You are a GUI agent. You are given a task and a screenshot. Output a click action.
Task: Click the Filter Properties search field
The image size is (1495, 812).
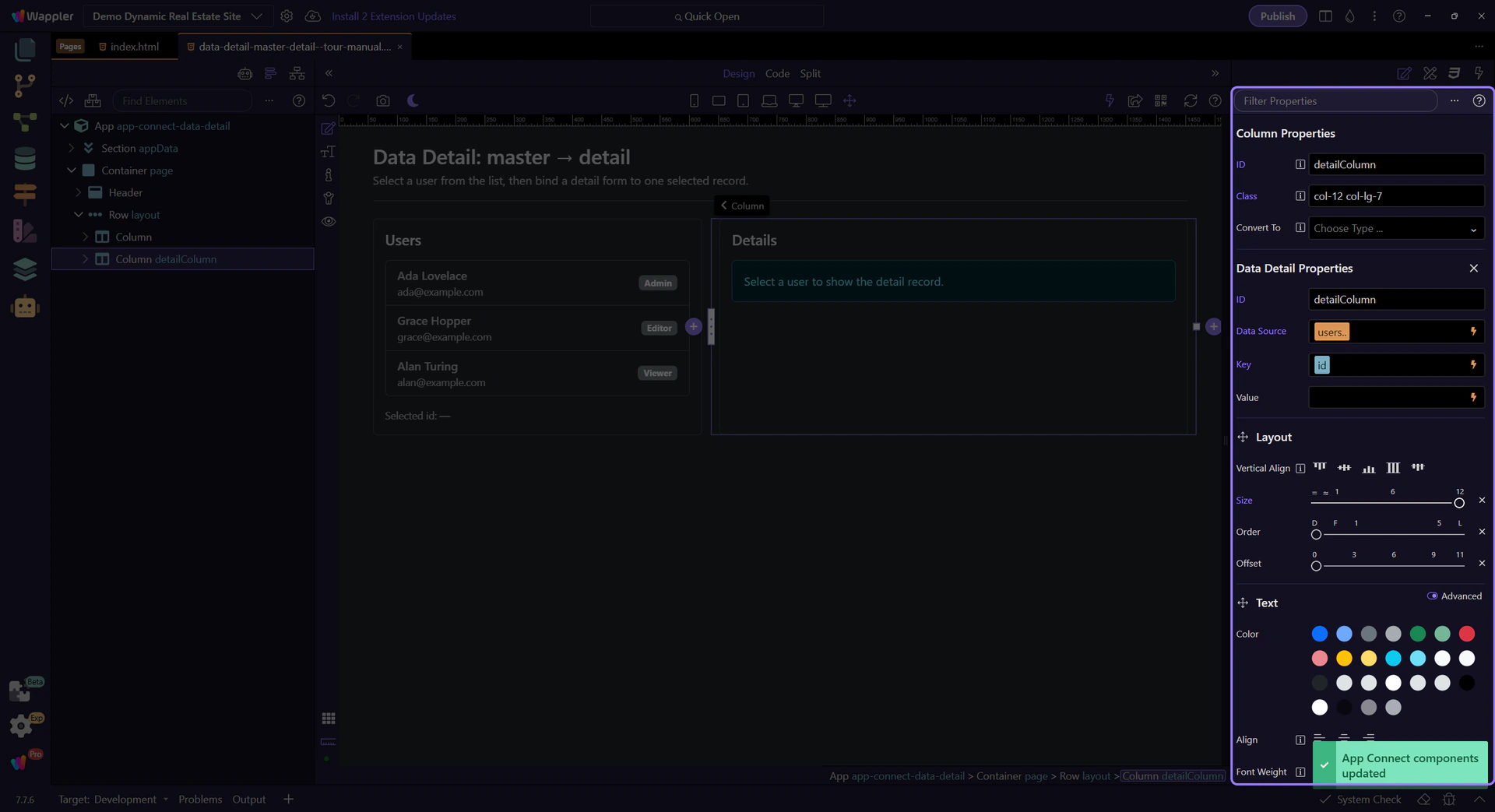point(1335,101)
